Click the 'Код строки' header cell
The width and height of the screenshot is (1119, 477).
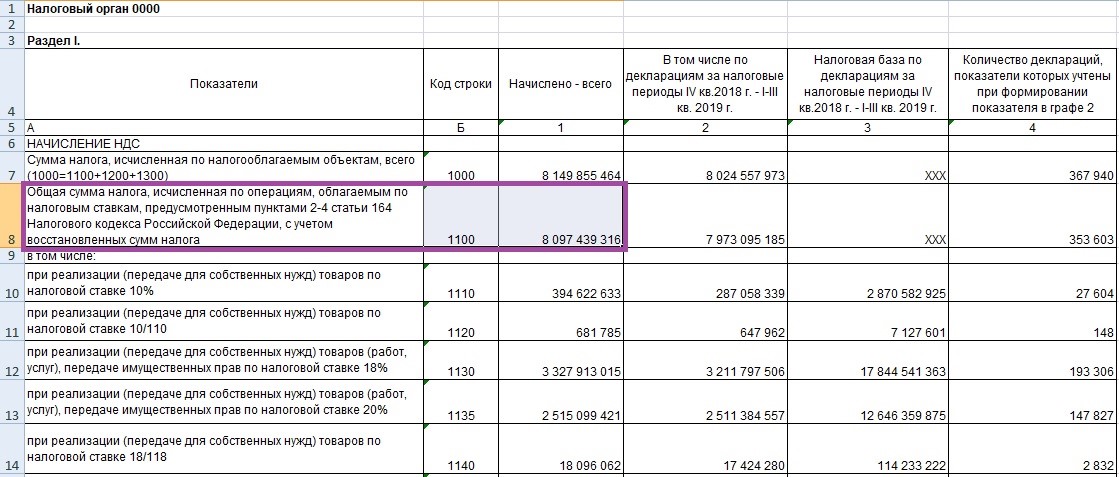tap(460, 84)
